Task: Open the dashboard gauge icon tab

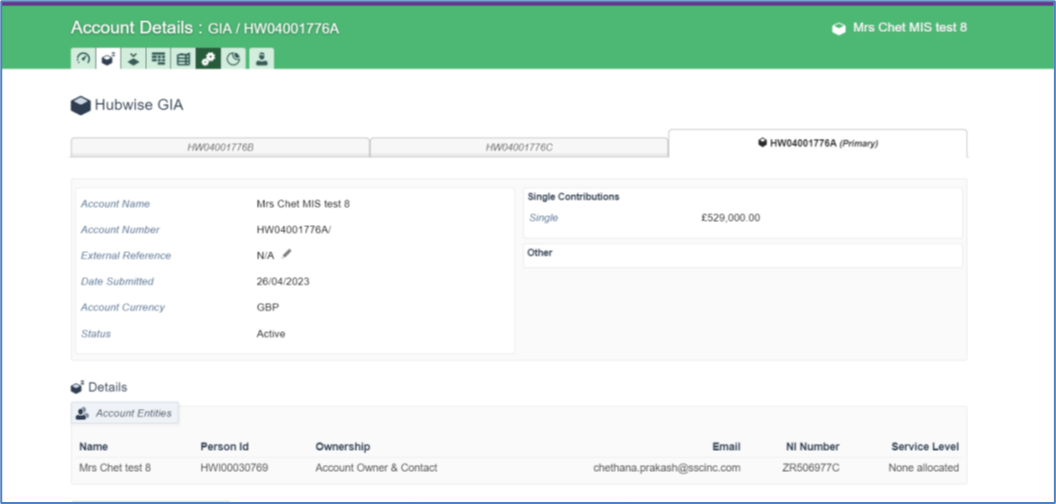Action: 83,59
